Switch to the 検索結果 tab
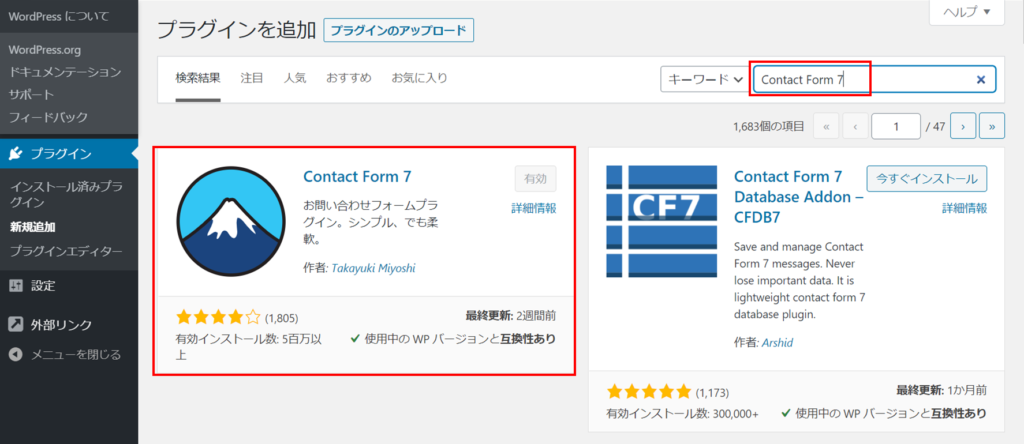The width and height of the screenshot is (1024, 444). point(198,78)
